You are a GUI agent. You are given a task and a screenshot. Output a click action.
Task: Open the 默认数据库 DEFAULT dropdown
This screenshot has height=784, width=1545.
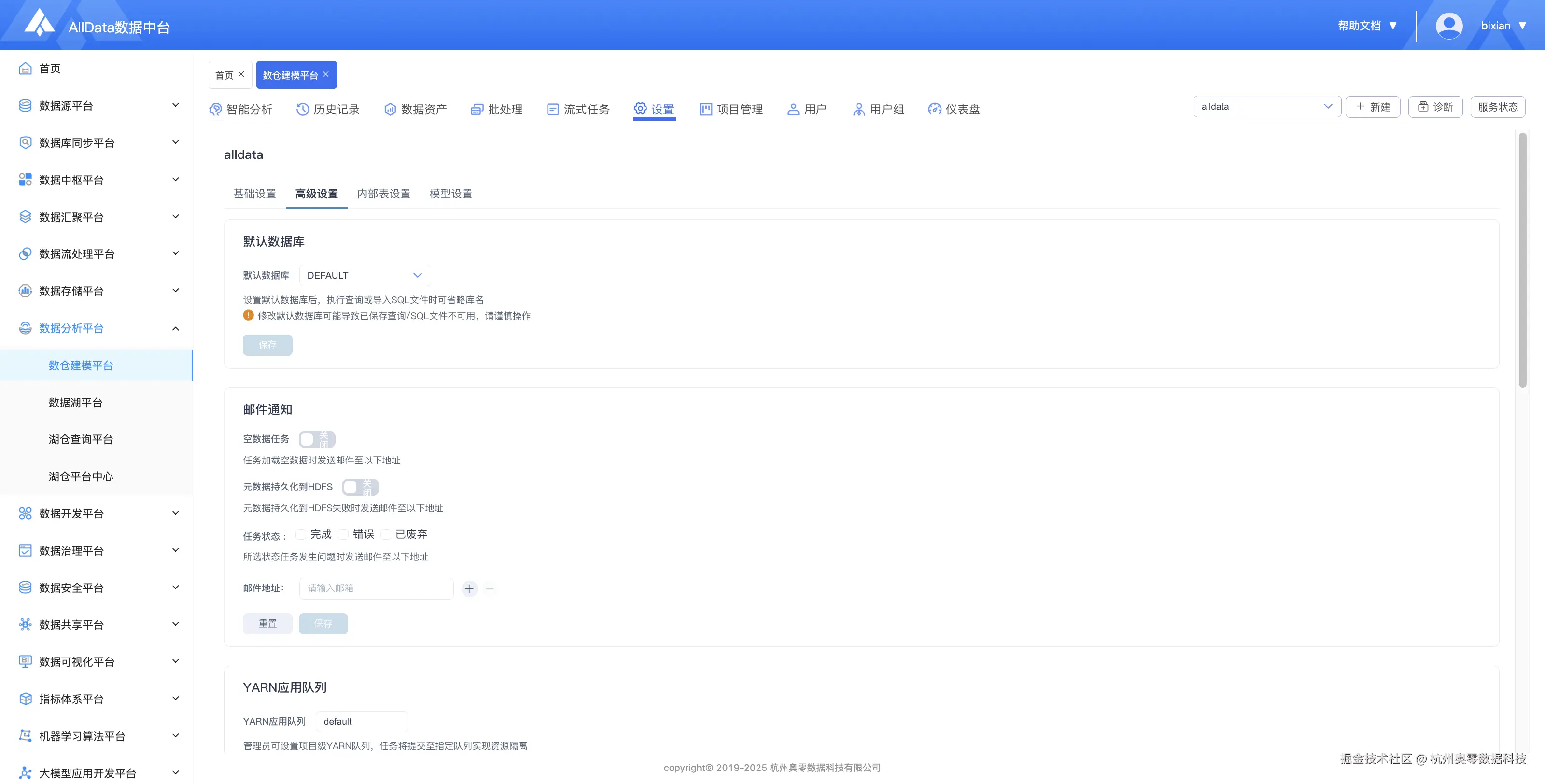365,275
